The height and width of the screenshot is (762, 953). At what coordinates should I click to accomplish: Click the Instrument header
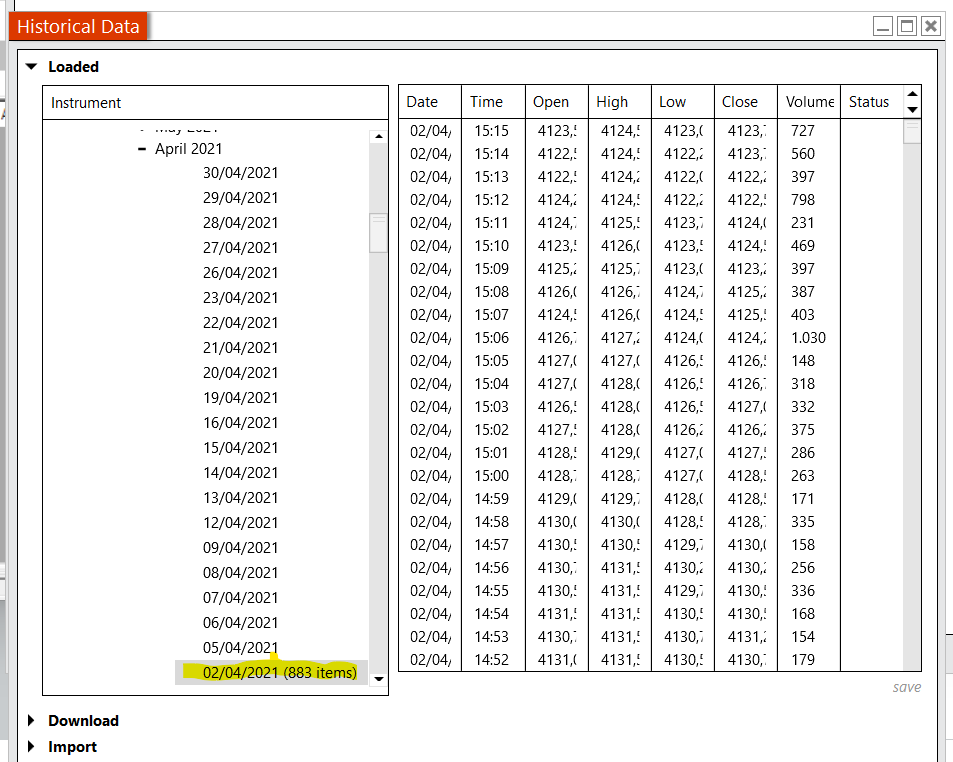coord(215,103)
